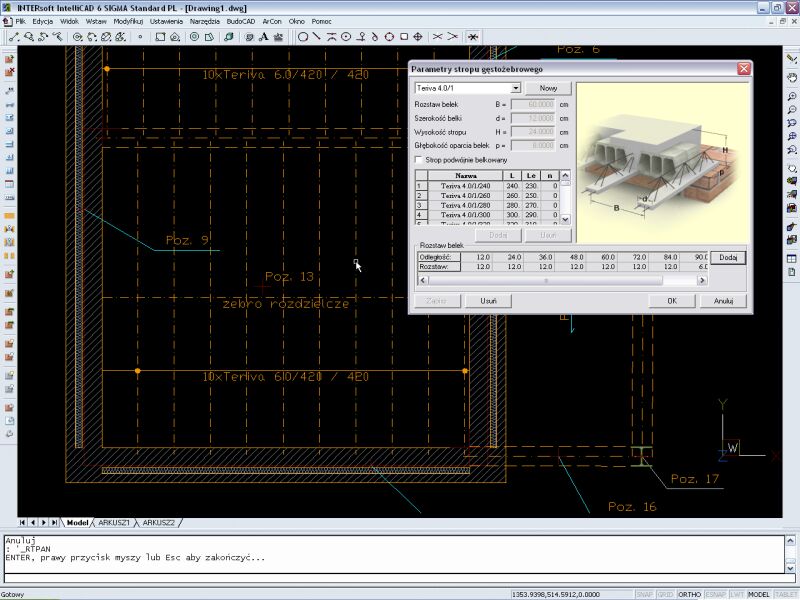The width and height of the screenshot is (800, 600).
Task: Click beam table scroll-down arrow
Action: coord(565,219)
